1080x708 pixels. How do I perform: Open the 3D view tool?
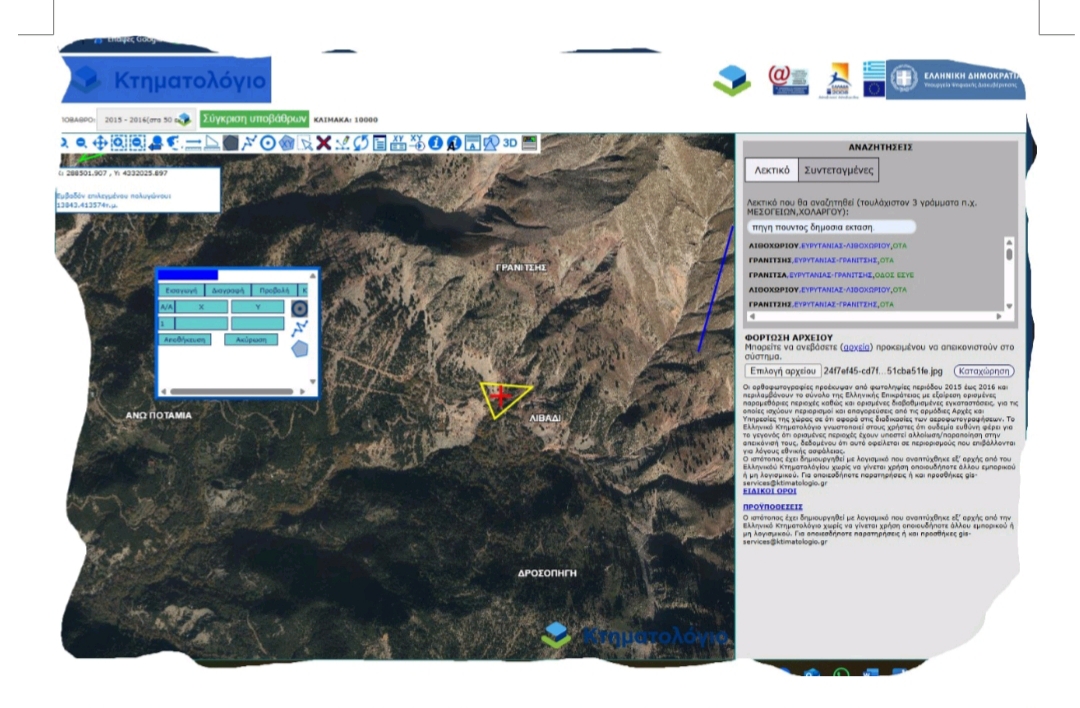tap(510, 142)
